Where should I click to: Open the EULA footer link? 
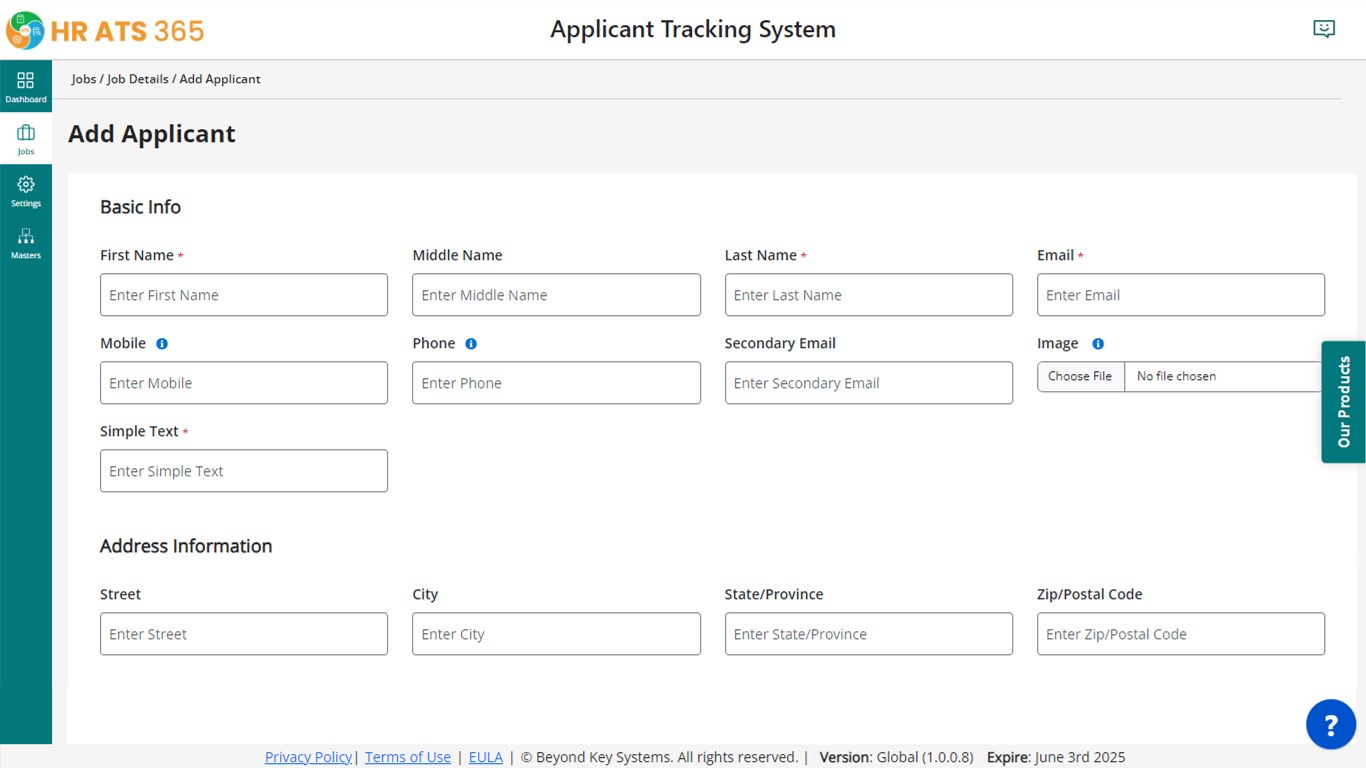(486, 757)
